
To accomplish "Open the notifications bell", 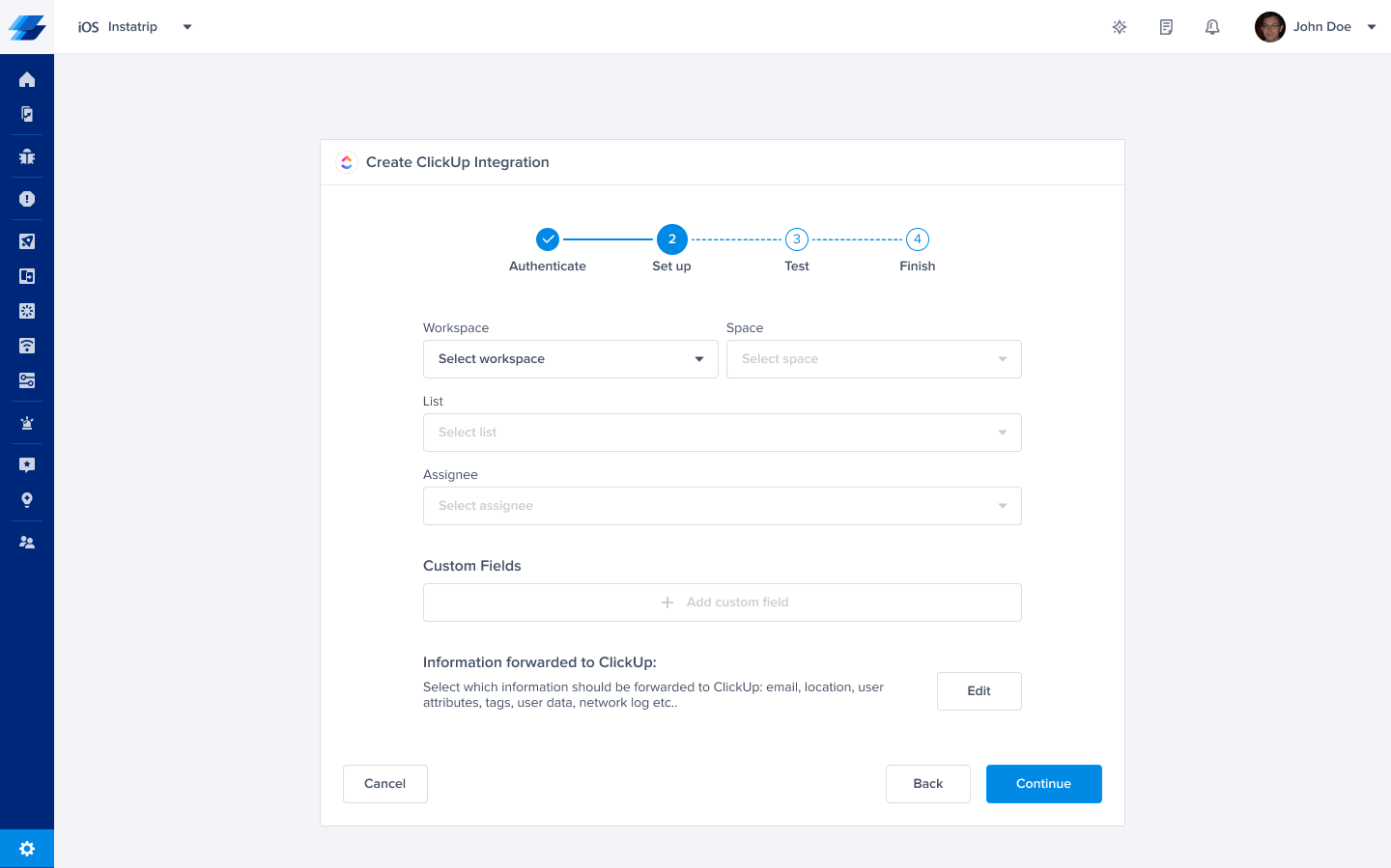I will click(x=1212, y=27).
